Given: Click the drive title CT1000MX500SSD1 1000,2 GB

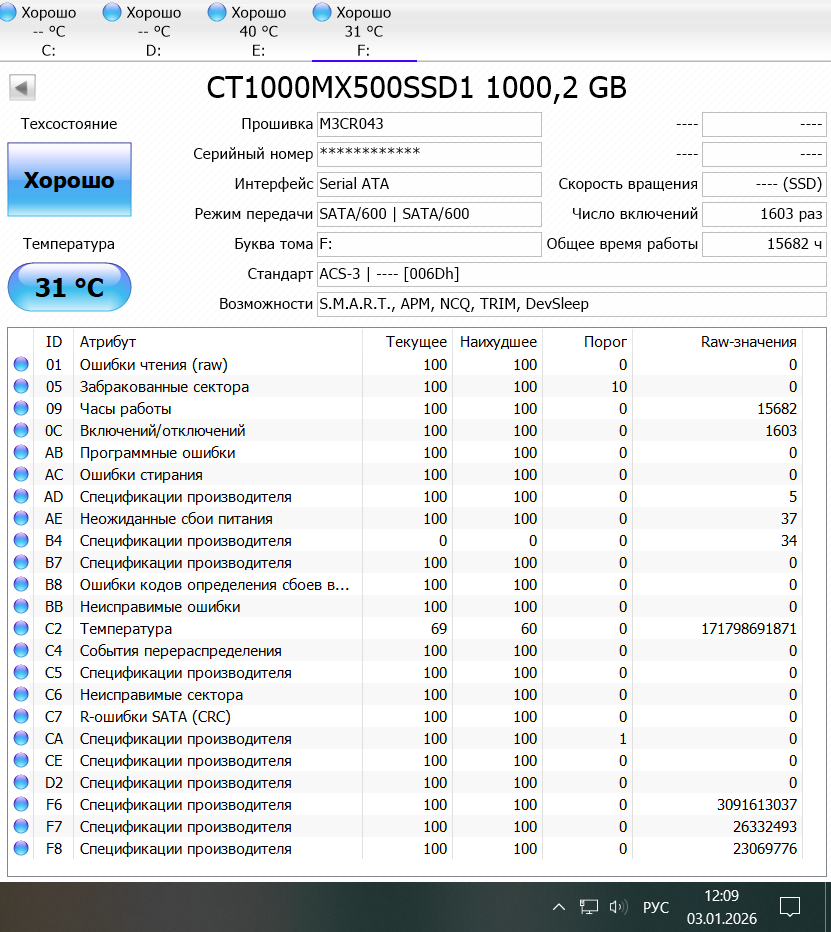Looking at the screenshot, I should click(x=416, y=88).
